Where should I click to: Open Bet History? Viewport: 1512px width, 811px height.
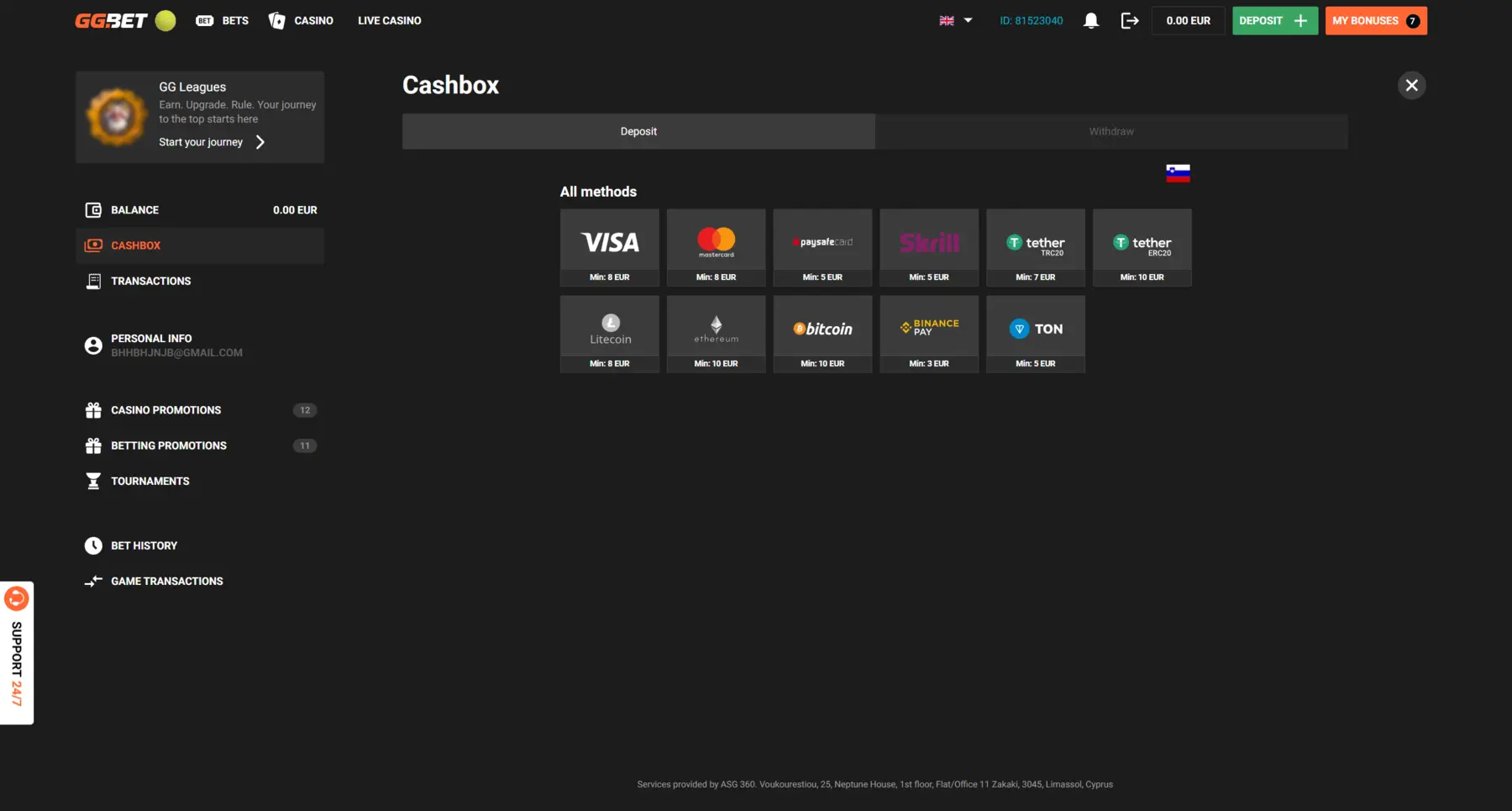point(200,545)
